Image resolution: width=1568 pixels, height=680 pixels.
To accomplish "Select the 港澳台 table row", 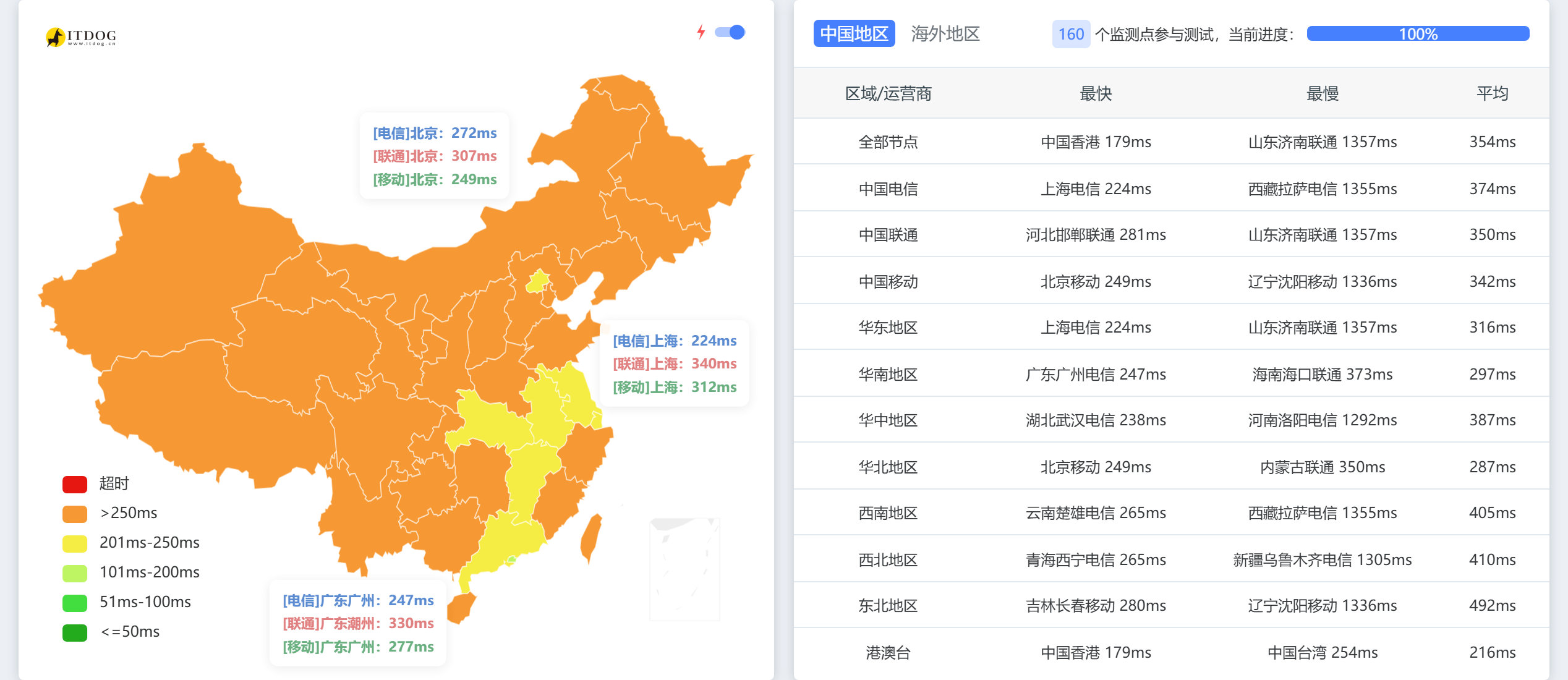I will click(x=1171, y=652).
